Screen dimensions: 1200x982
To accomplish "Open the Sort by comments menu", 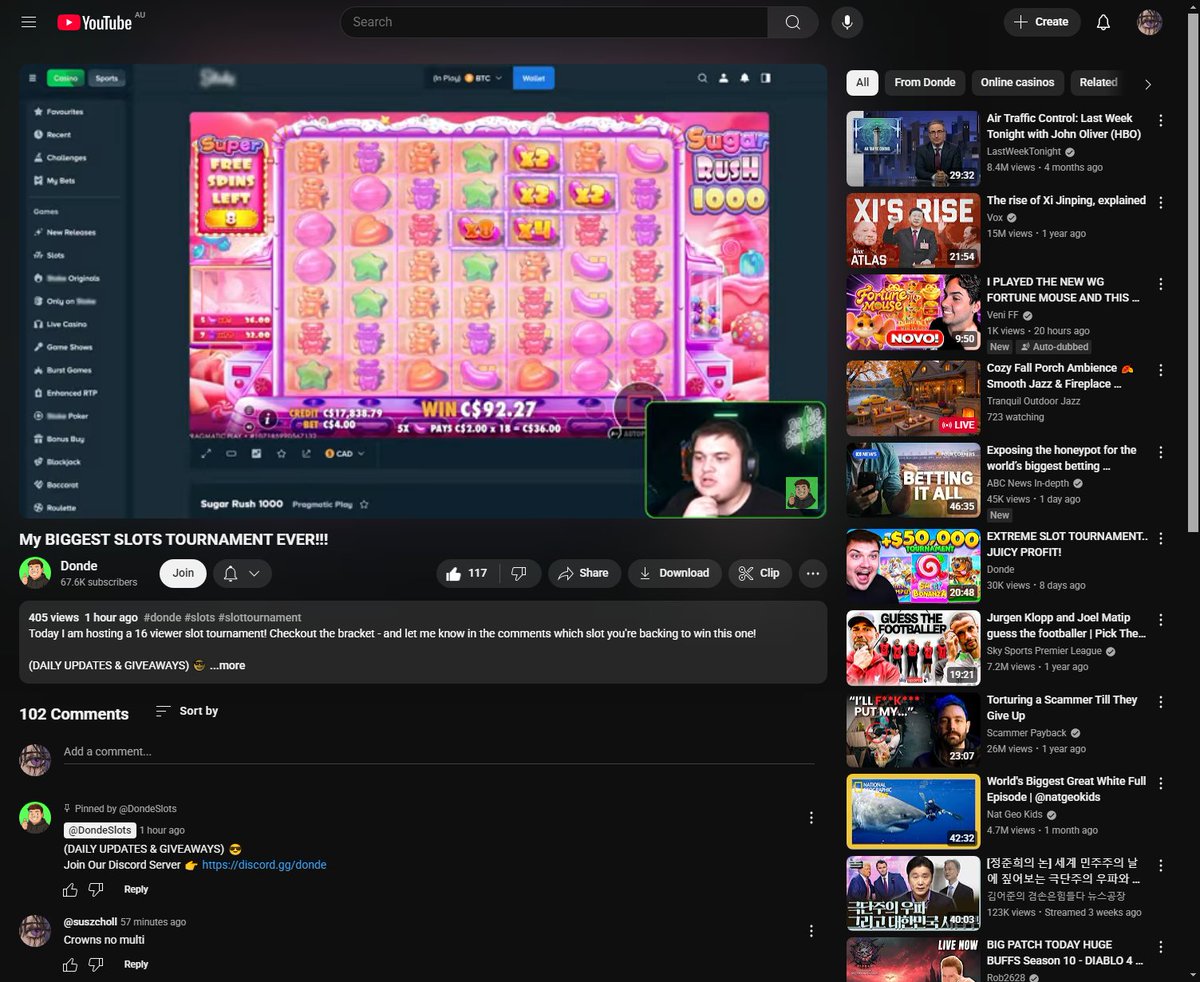I will [x=187, y=711].
